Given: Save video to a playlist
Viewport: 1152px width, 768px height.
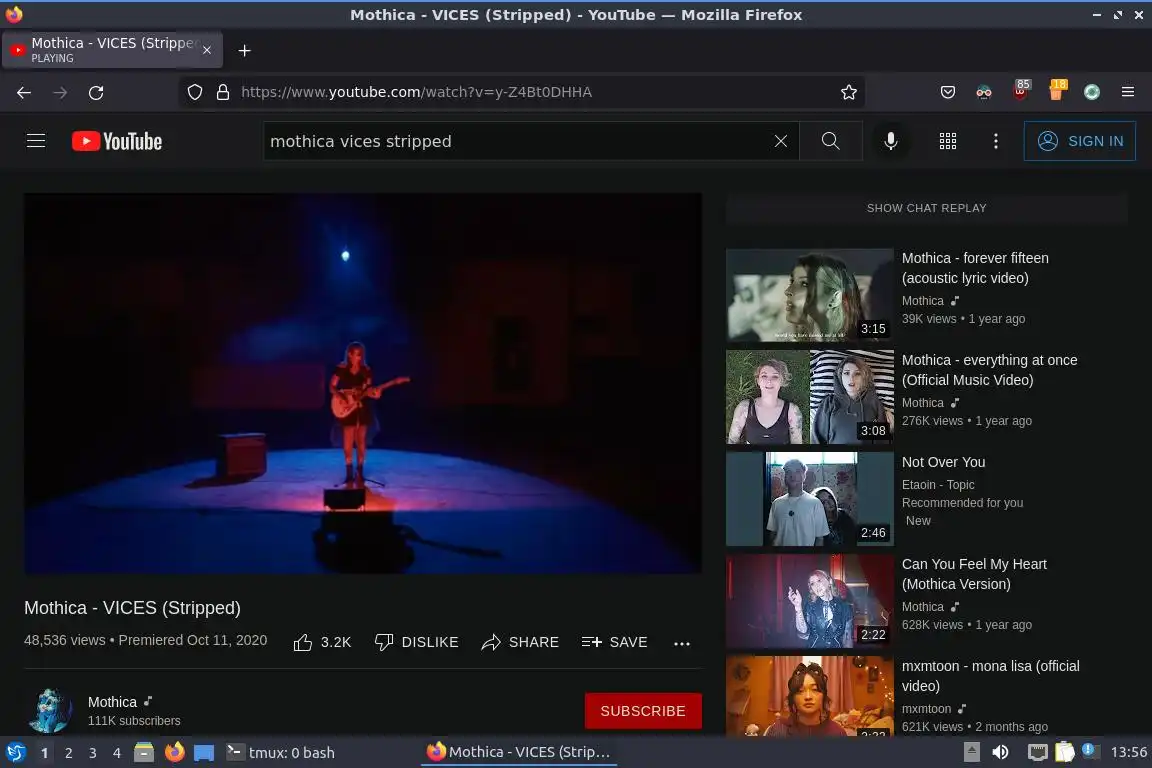Looking at the screenshot, I should [x=614, y=642].
